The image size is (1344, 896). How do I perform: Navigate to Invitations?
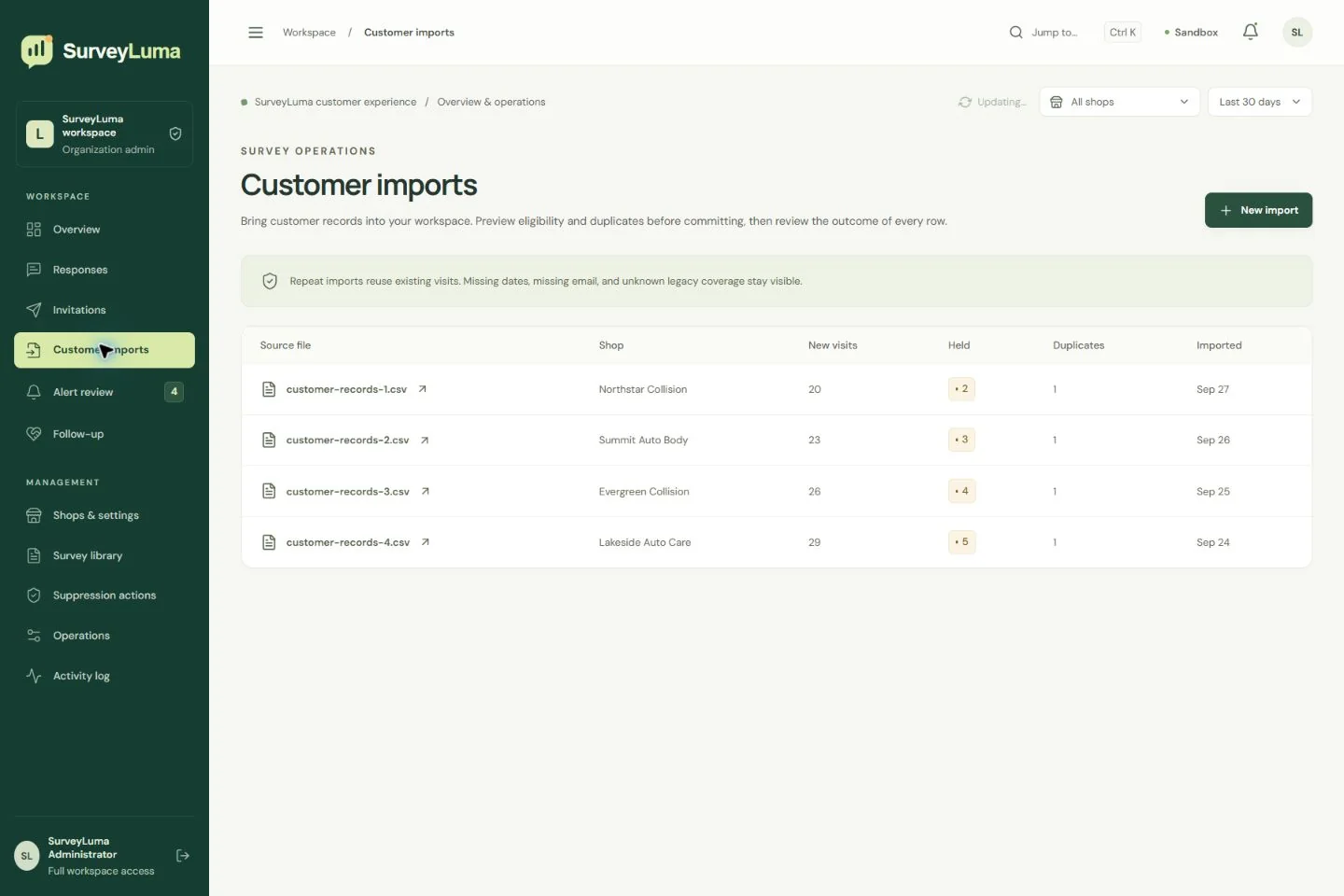[105, 310]
